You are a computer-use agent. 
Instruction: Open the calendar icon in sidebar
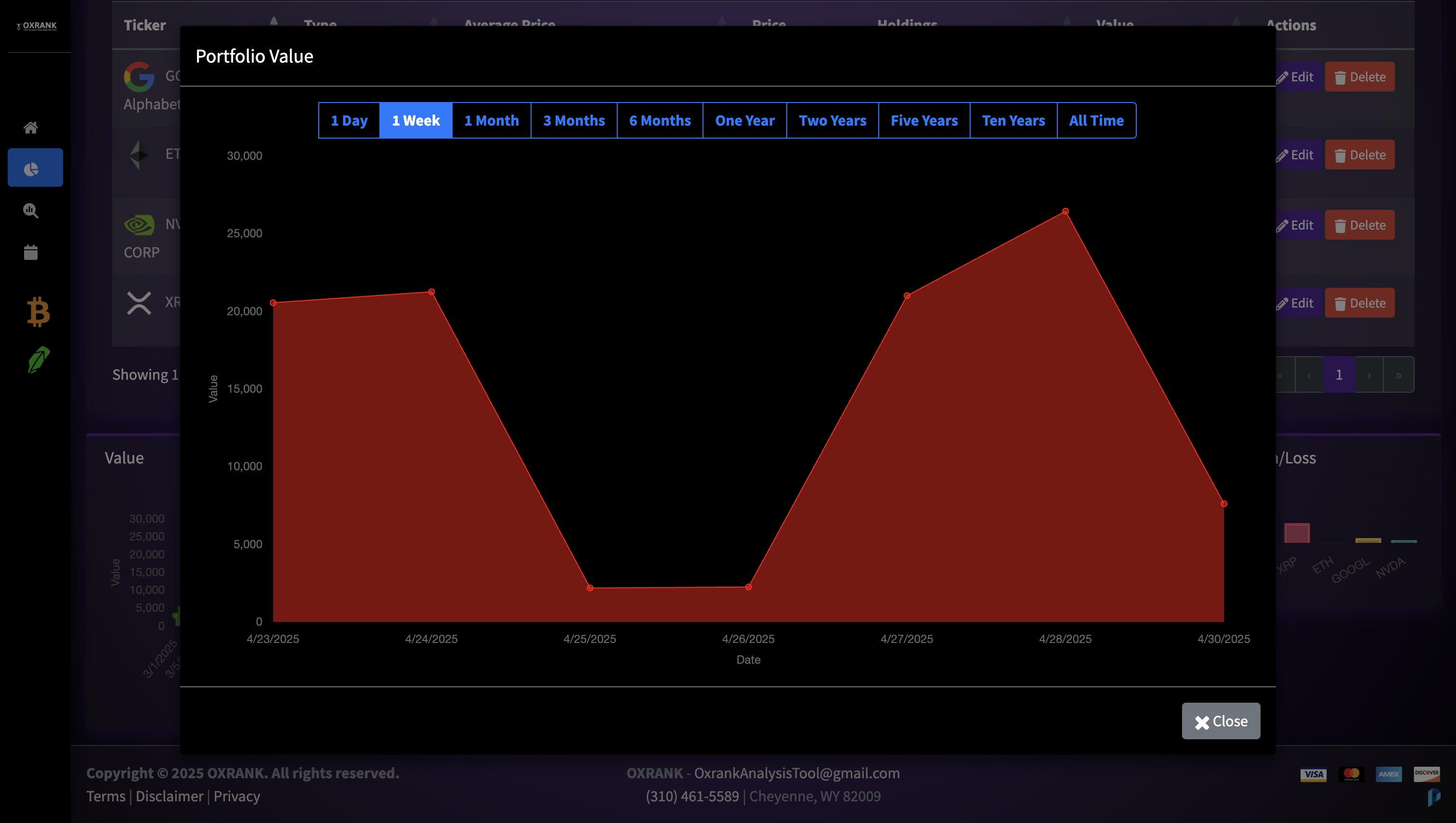click(30, 252)
